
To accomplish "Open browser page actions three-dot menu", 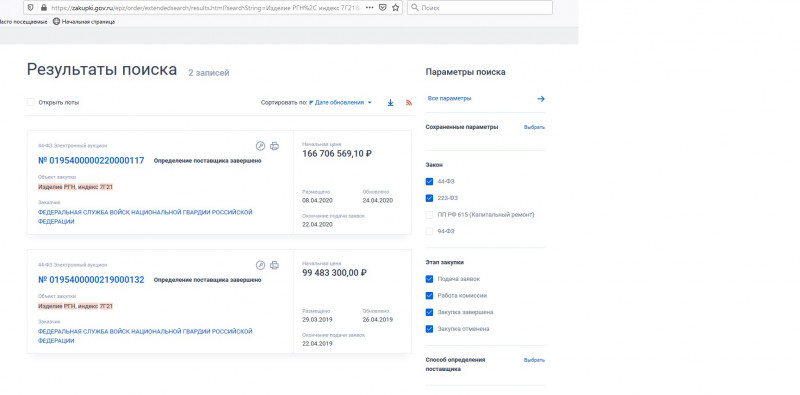I will [x=369, y=8].
